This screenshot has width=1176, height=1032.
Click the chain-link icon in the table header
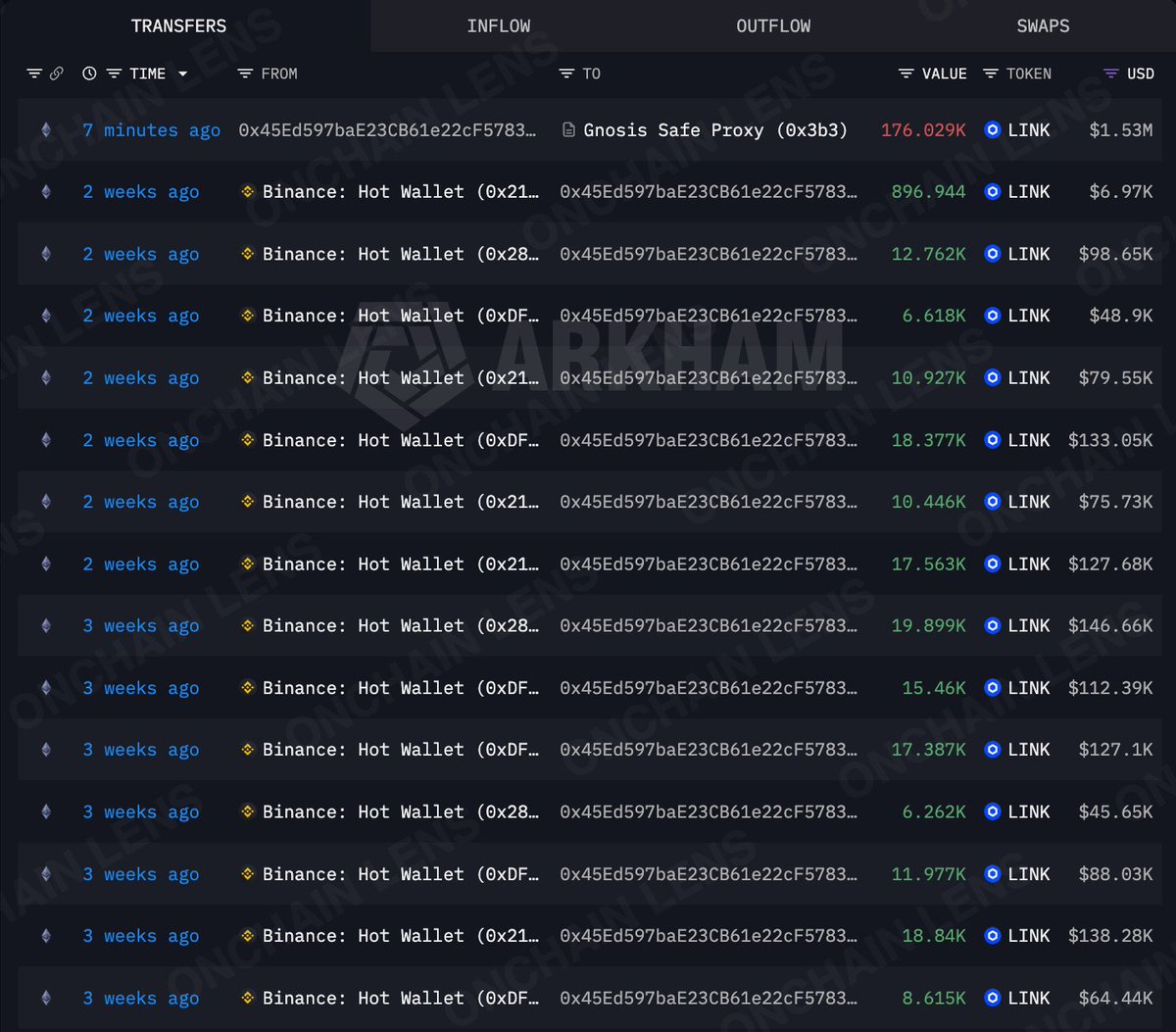[57, 74]
